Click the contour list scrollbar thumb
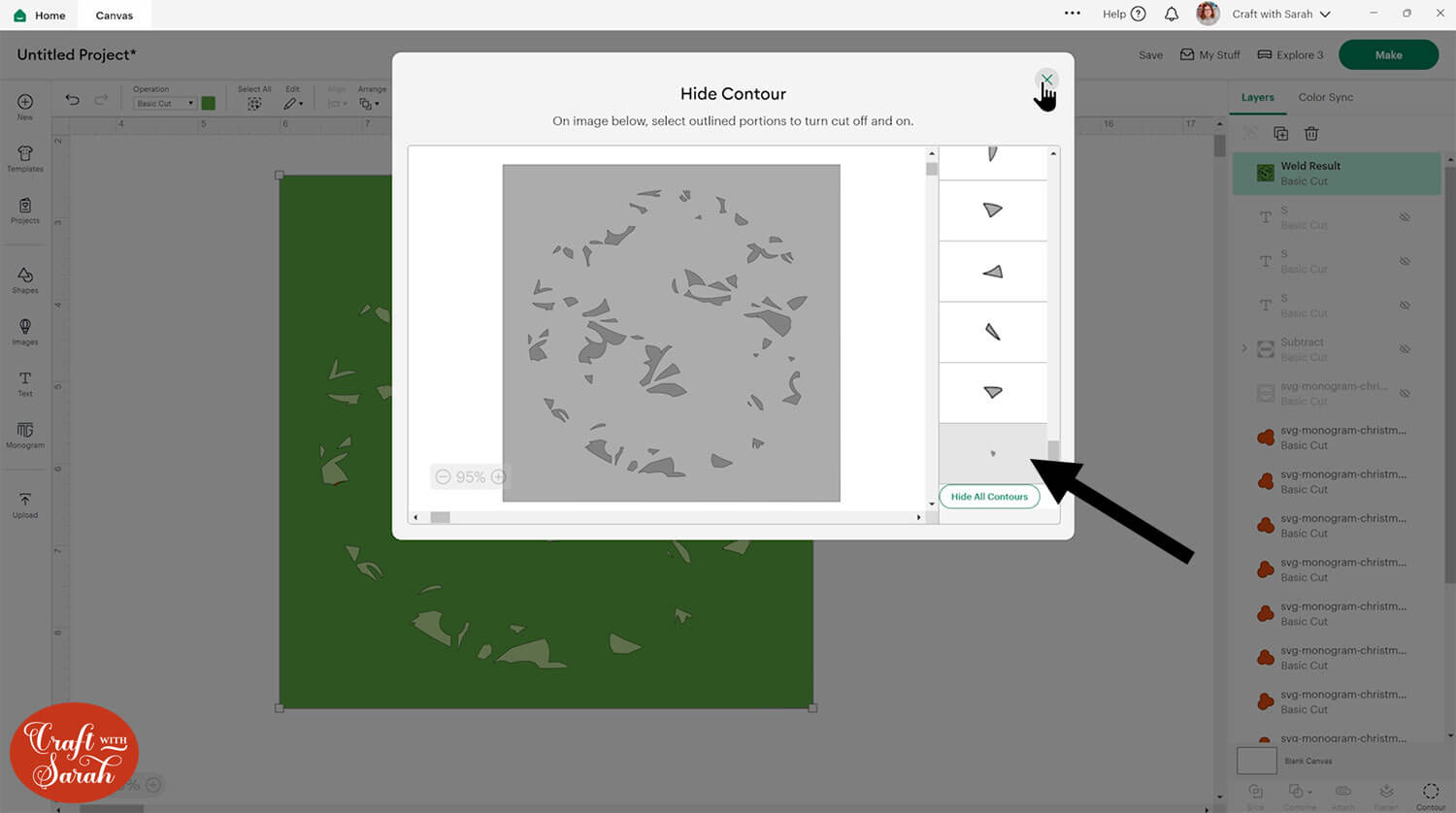Image resolution: width=1456 pixels, height=813 pixels. pos(1053,451)
